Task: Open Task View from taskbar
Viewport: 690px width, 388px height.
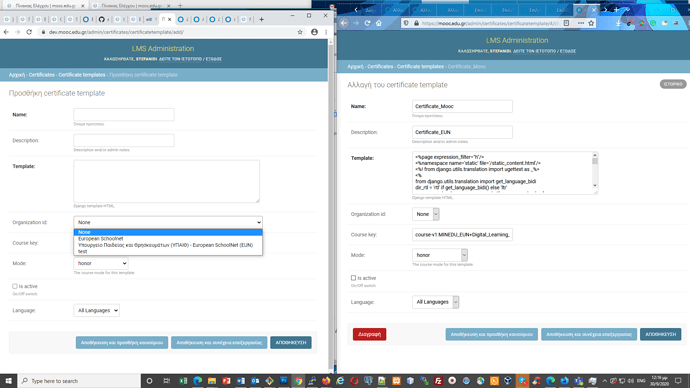Action: (x=166, y=381)
